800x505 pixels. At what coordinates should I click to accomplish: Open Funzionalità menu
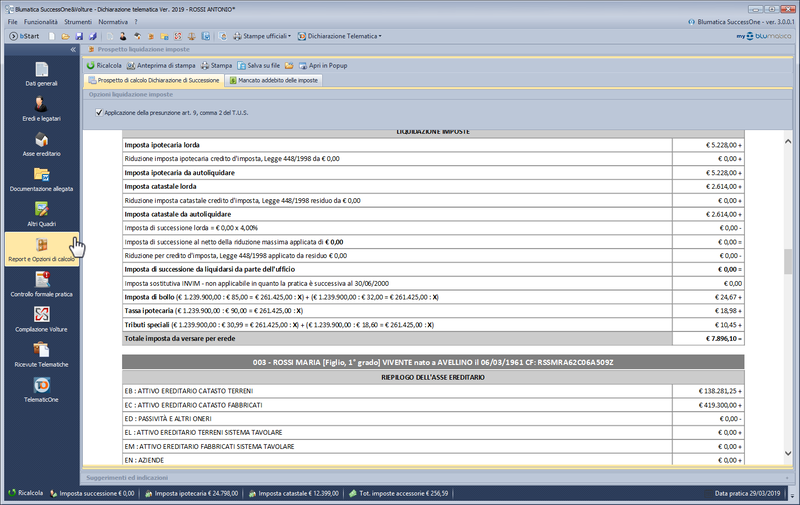pyautogui.click(x=41, y=22)
